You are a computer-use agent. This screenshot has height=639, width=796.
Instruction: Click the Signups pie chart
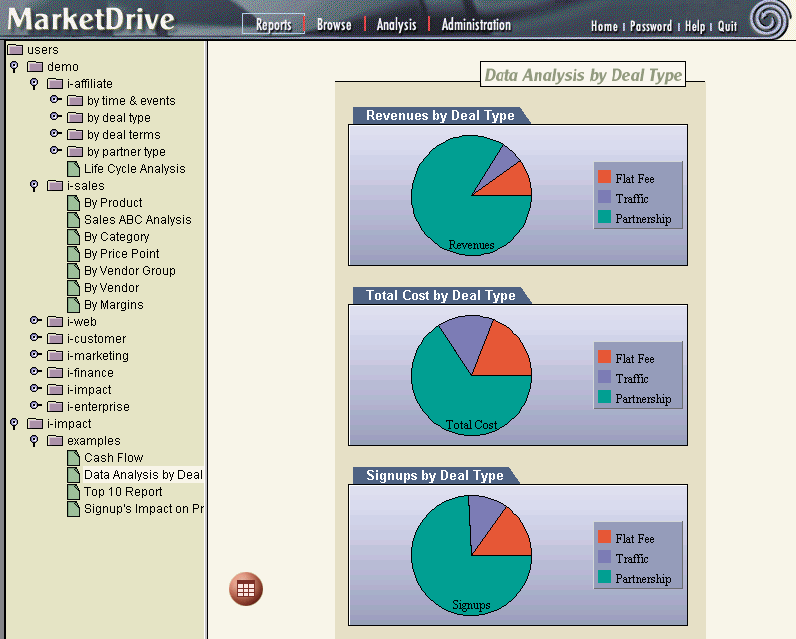click(471, 555)
